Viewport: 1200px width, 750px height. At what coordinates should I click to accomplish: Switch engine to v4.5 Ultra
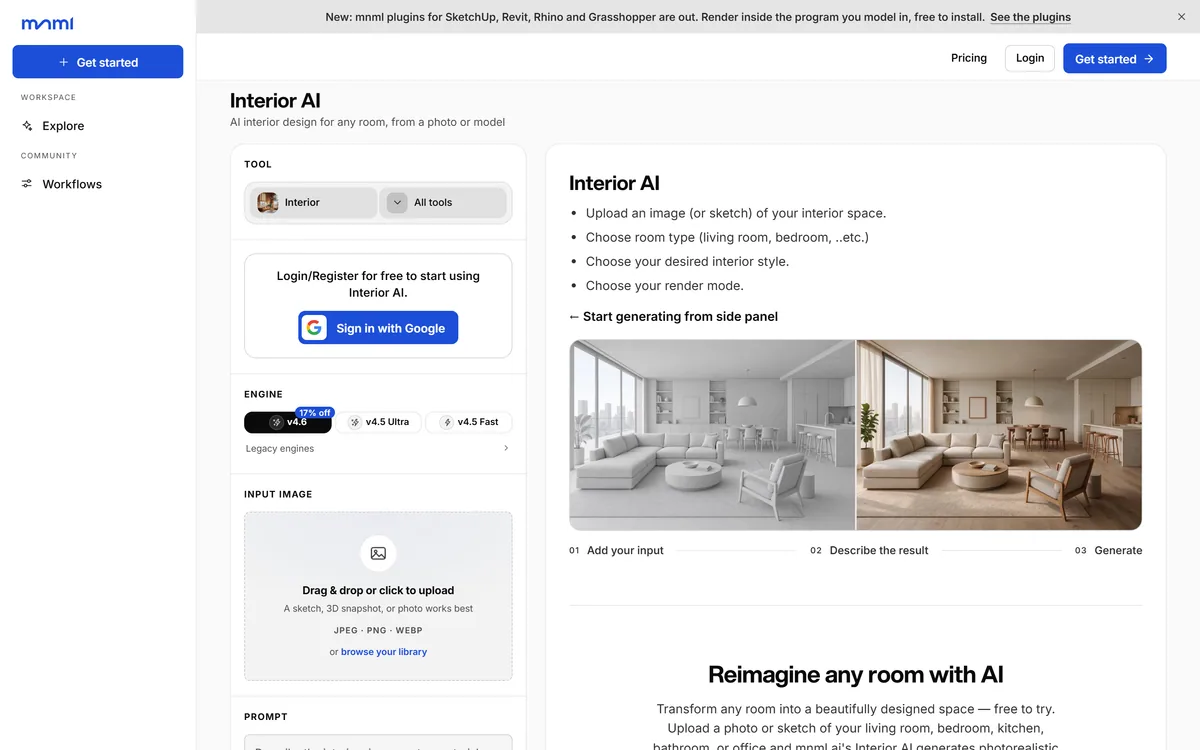pos(378,422)
